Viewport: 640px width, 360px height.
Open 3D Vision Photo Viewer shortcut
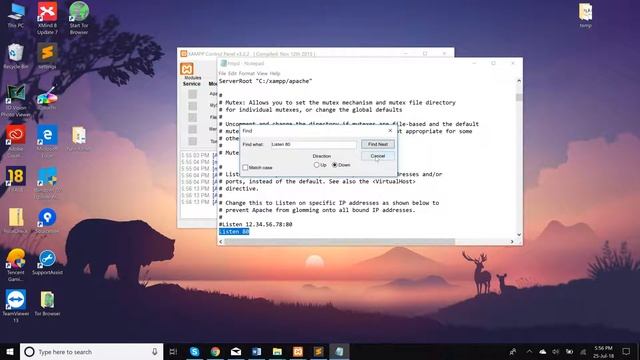tap(16, 100)
